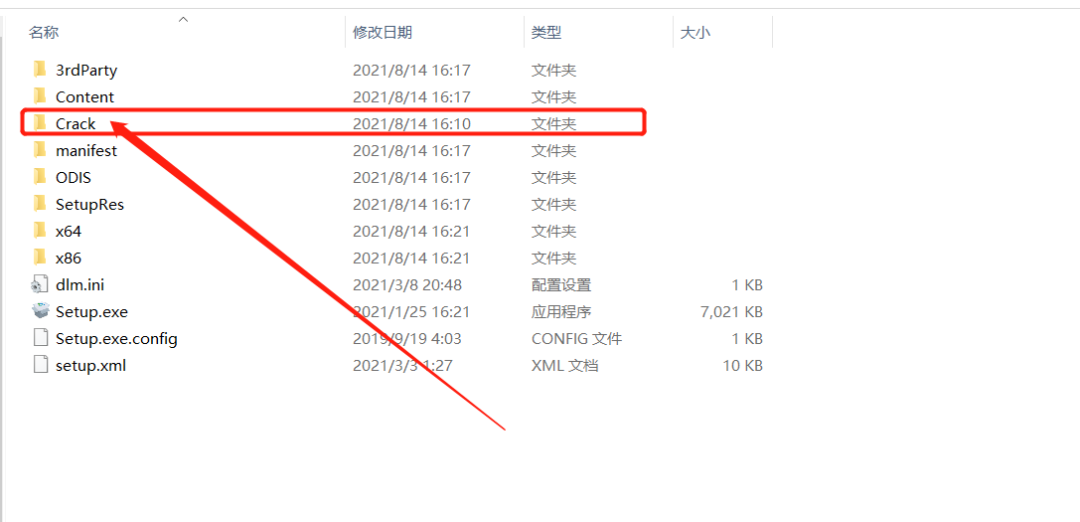Click the modified date of the x64 folder

tap(411, 231)
